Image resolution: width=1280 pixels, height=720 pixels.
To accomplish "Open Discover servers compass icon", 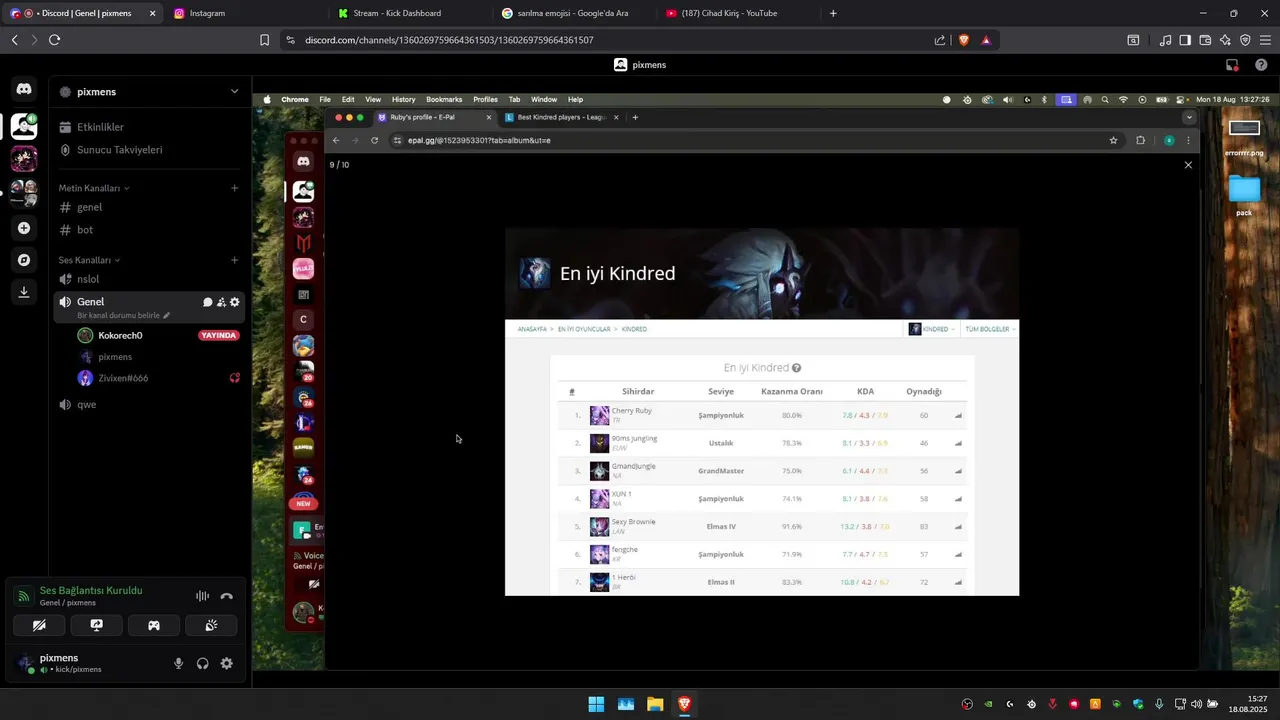I will pyautogui.click(x=24, y=260).
